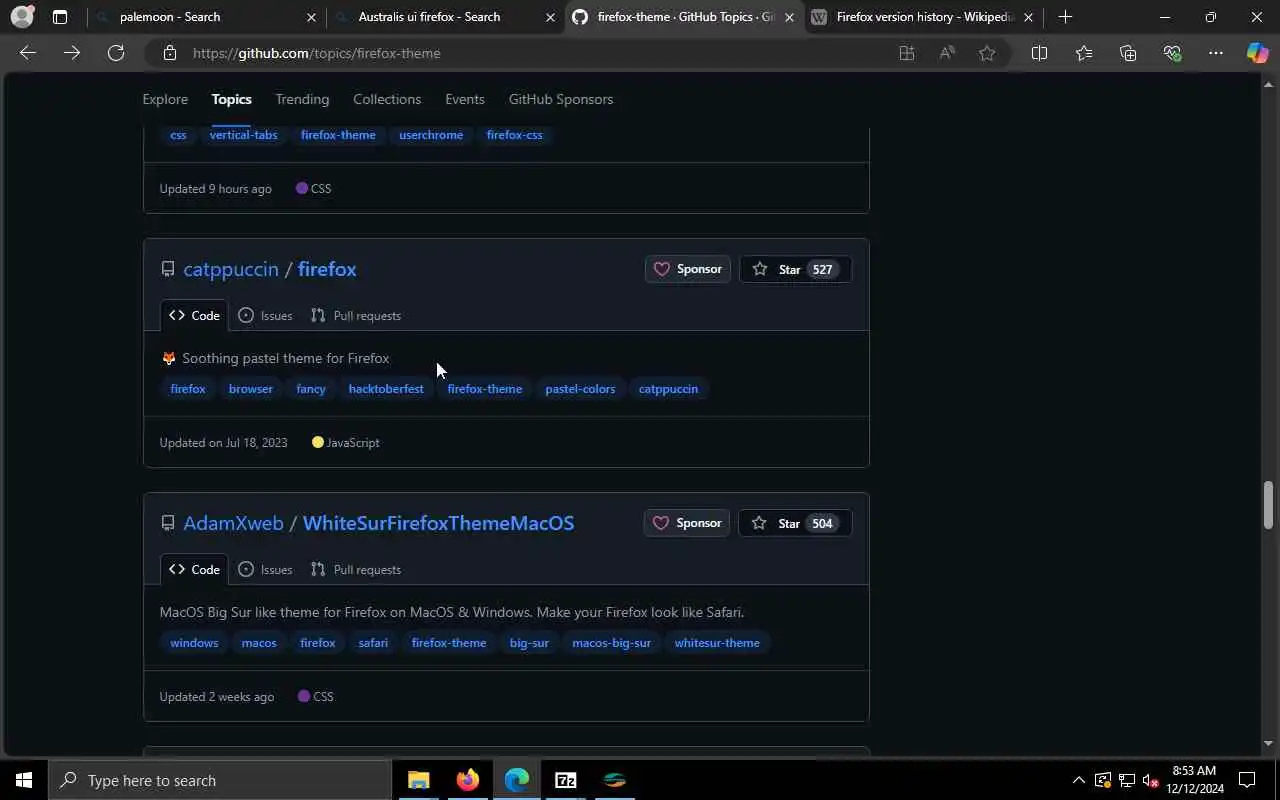Open the Favorites list icon

pyautogui.click(x=1083, y=53)
